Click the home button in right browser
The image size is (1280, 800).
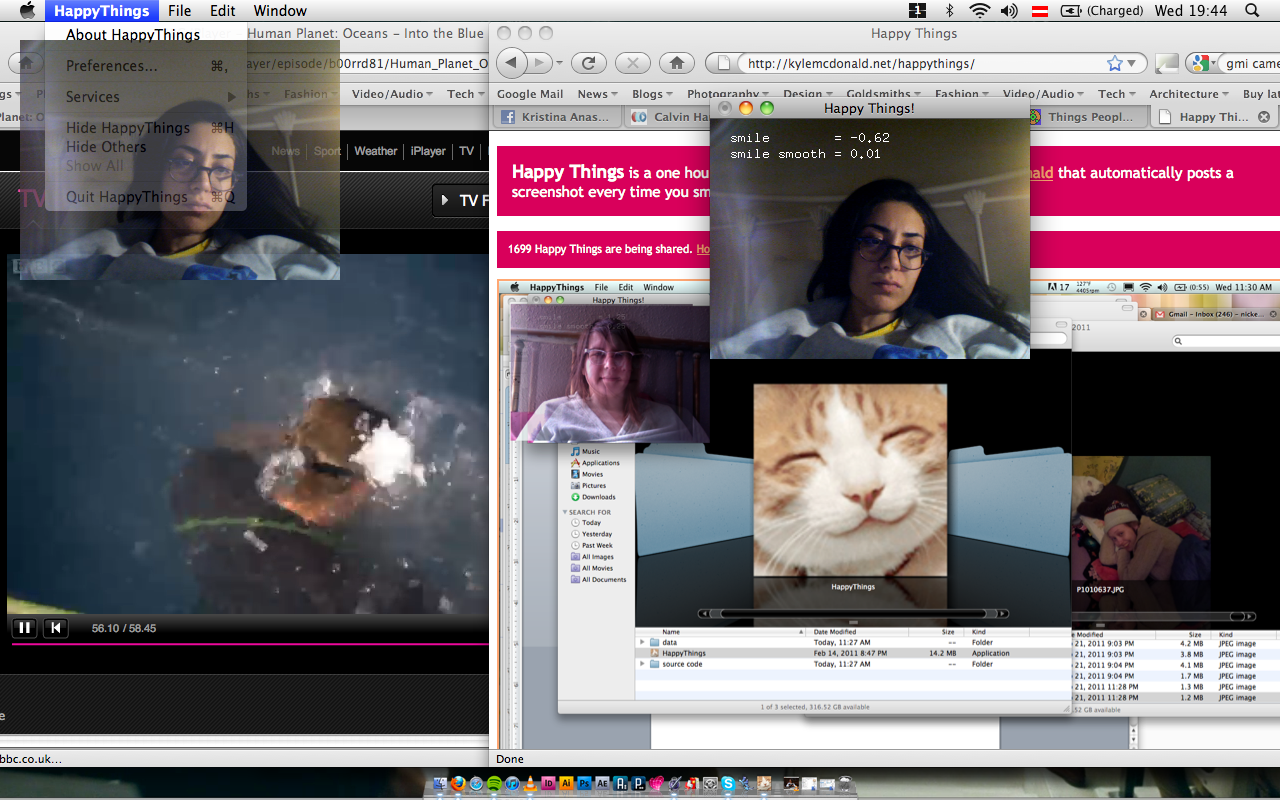tap(677, 63)
